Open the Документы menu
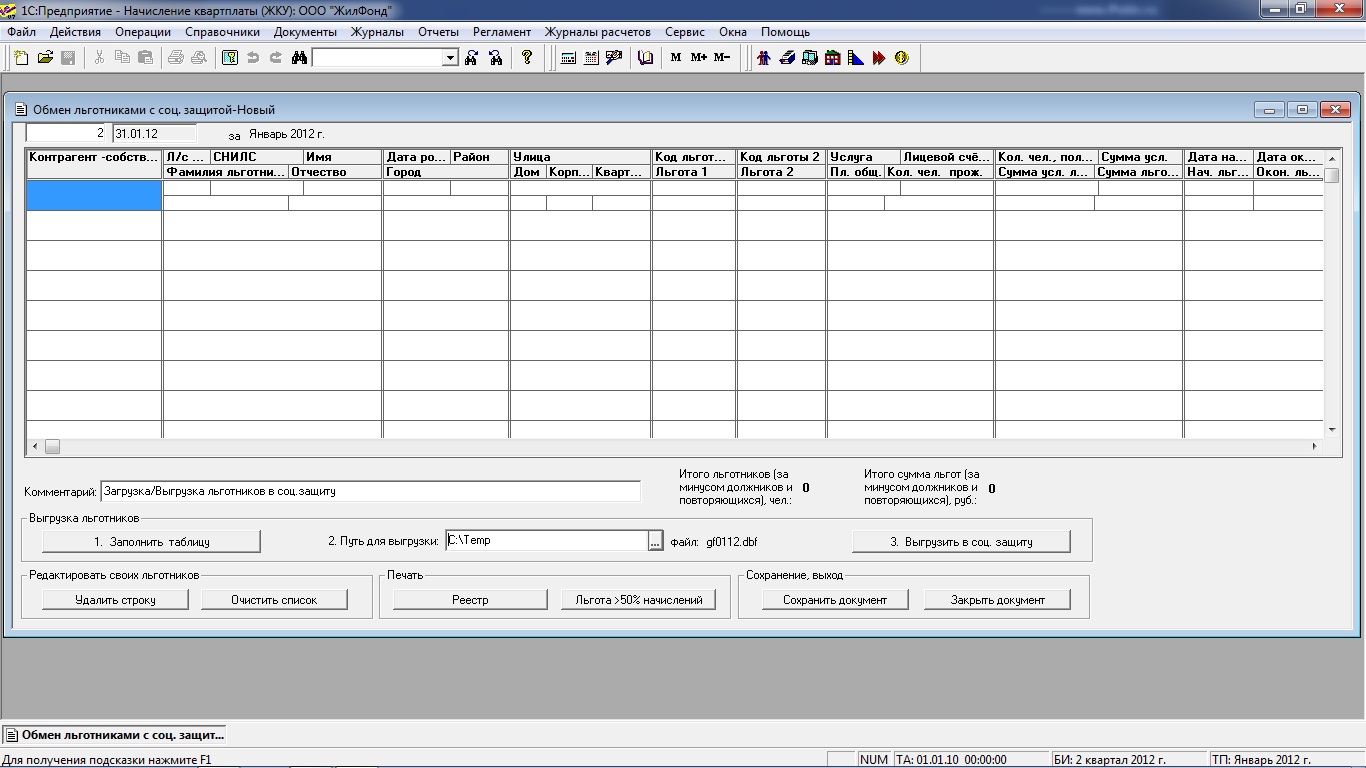The image size is (1366, 768). (306, 32)
